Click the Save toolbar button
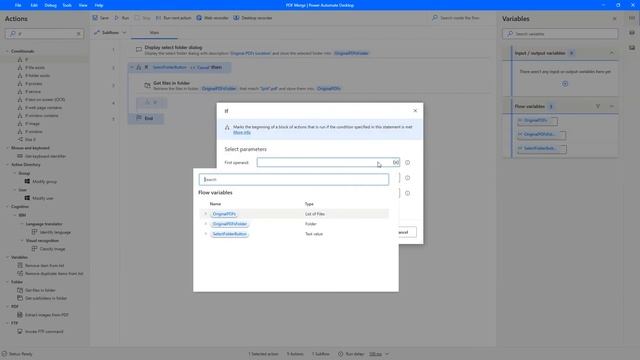This screenshot has height=360, width=640. (x=100, y=18)
